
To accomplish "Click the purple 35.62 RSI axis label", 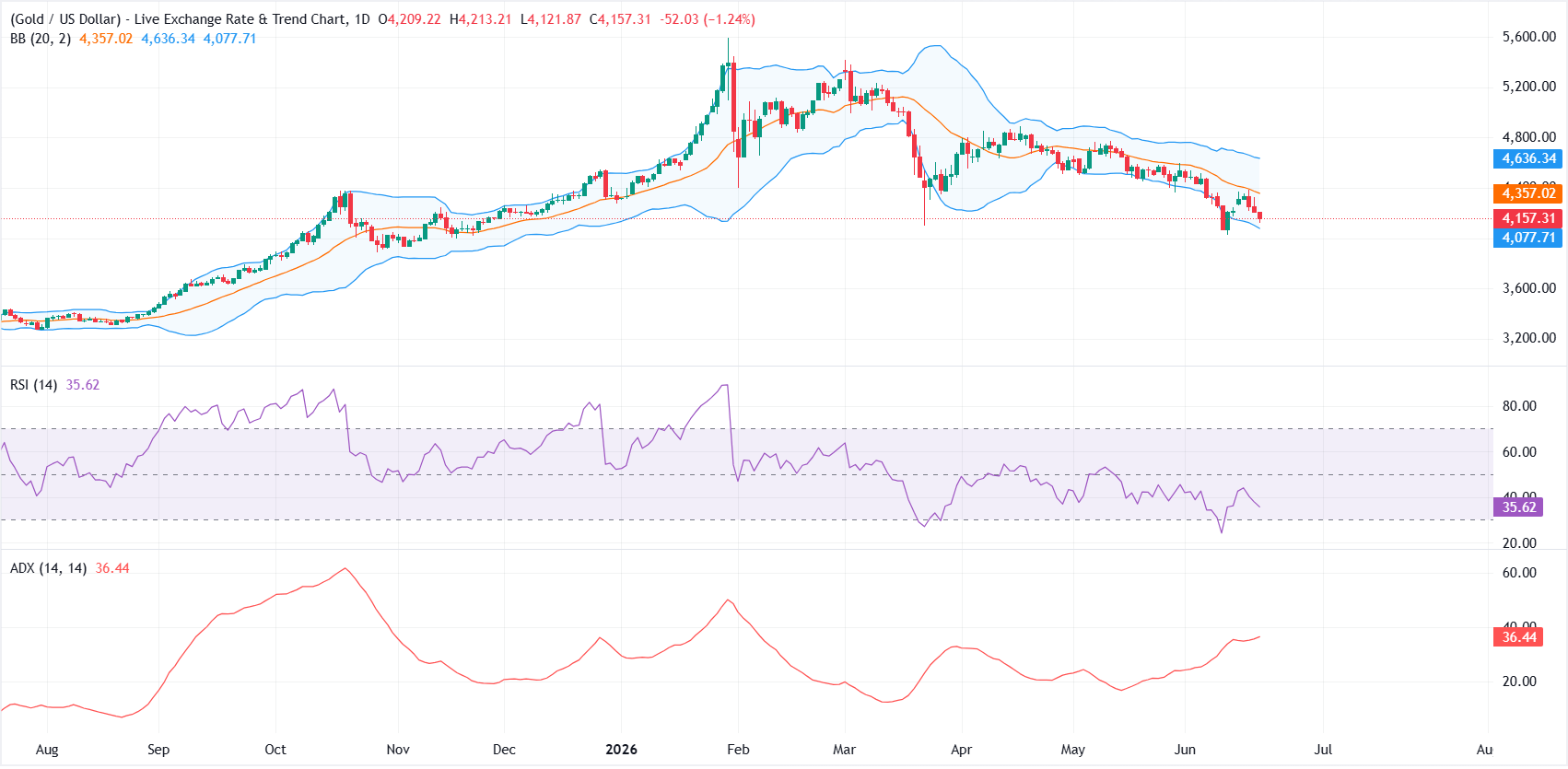I will [1518, 507].
